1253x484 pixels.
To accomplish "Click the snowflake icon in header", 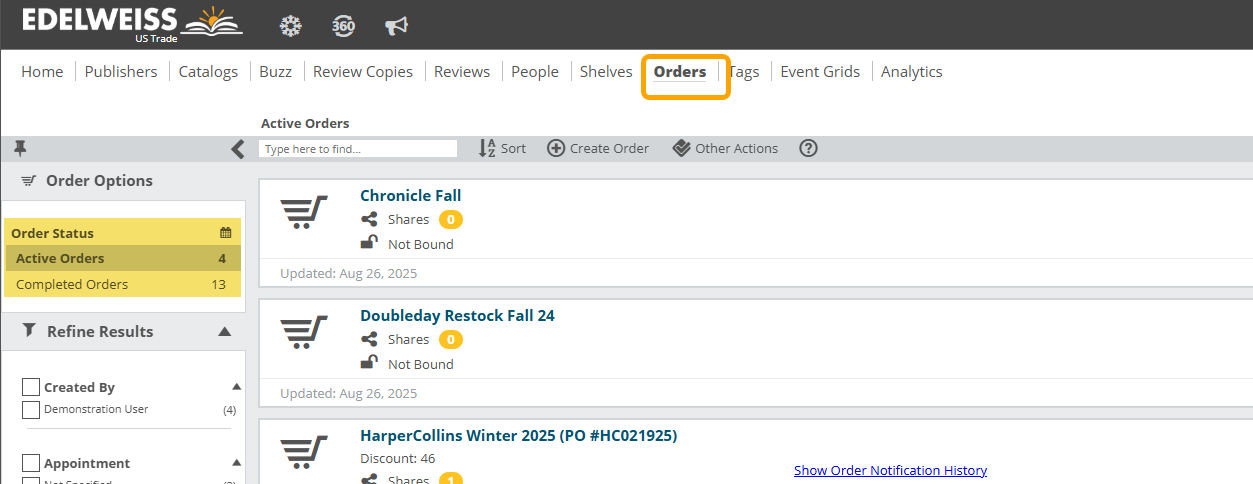I will (x=290, y=26).
